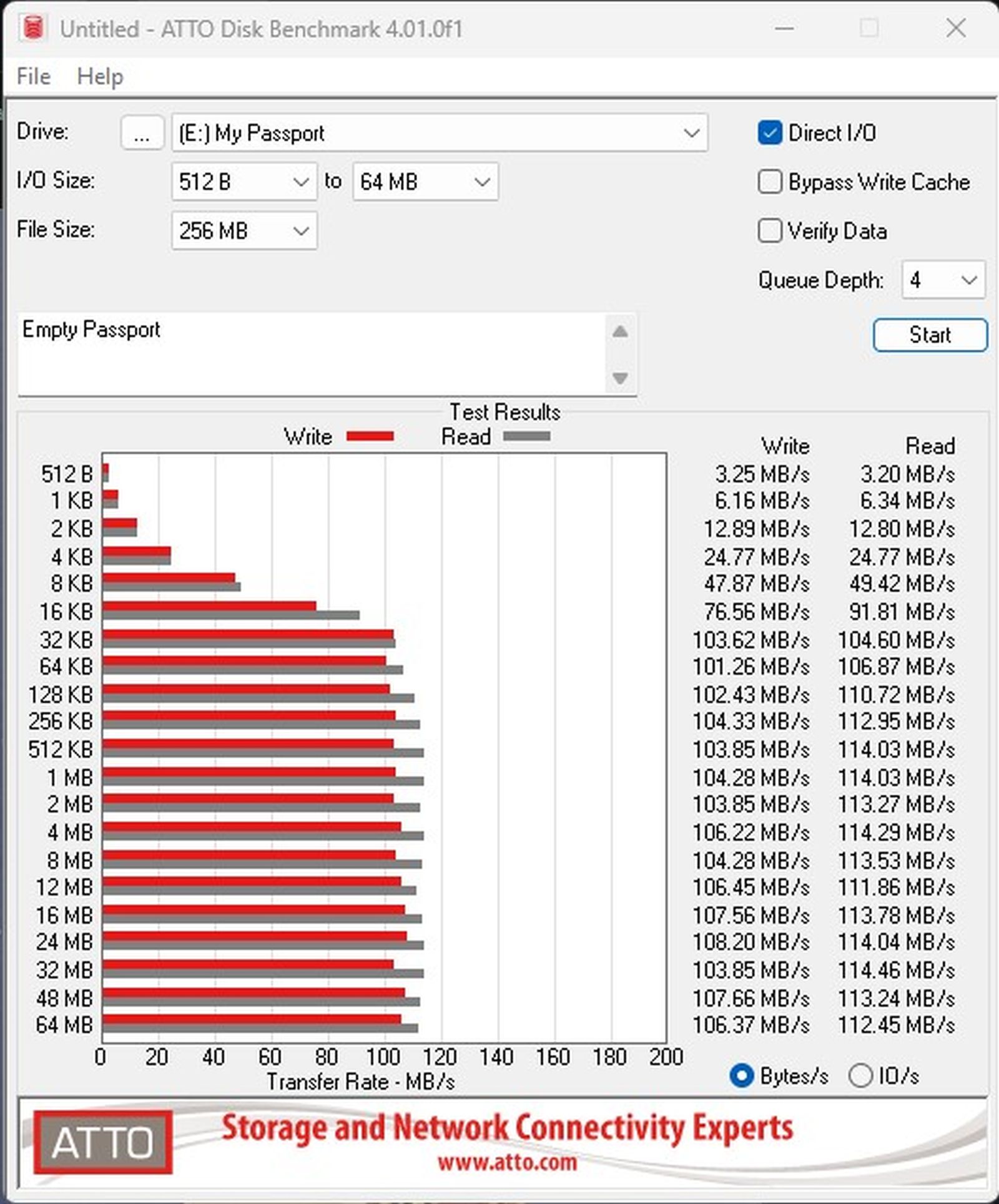The width and height of the screenshot is (999, 1204).
Task: Open the File menu
Action: click(34, 76)
